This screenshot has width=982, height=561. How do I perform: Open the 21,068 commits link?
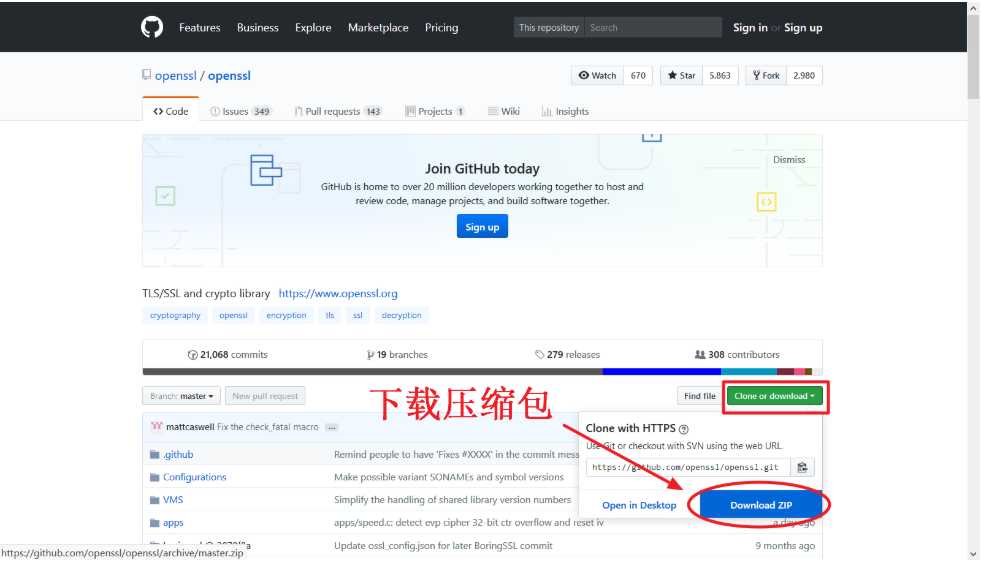(227, 354)
